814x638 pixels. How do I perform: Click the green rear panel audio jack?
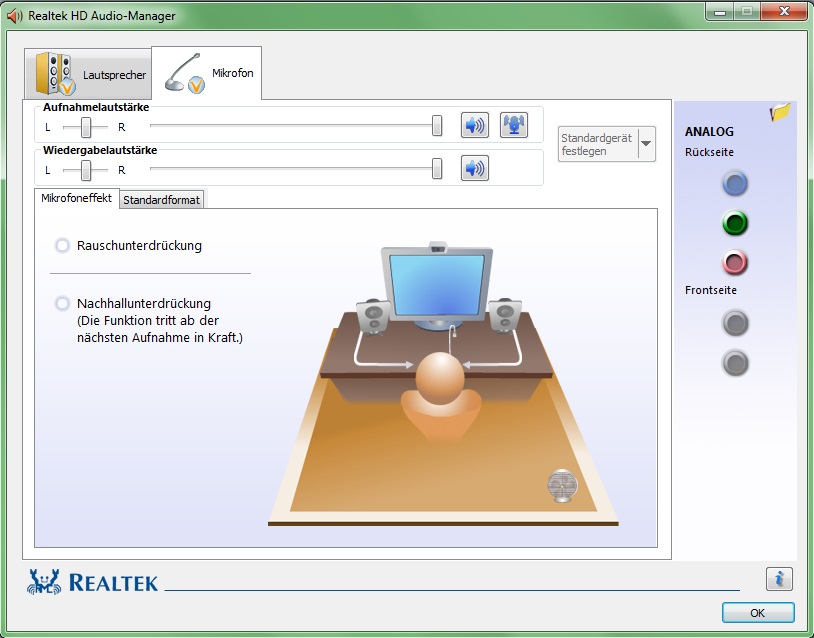[735, 223]
